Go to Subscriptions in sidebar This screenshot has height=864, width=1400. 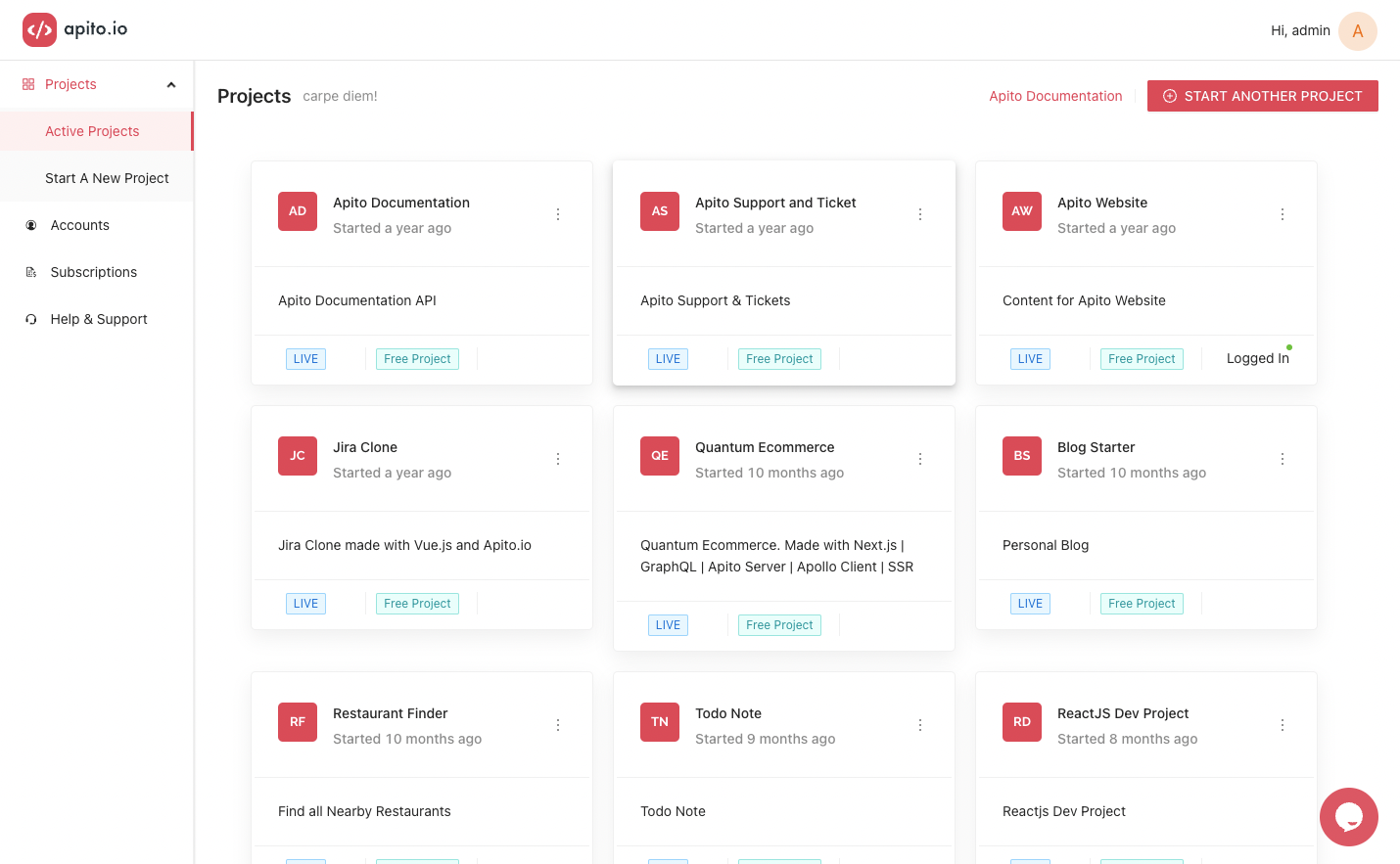[x=96, y=272]
